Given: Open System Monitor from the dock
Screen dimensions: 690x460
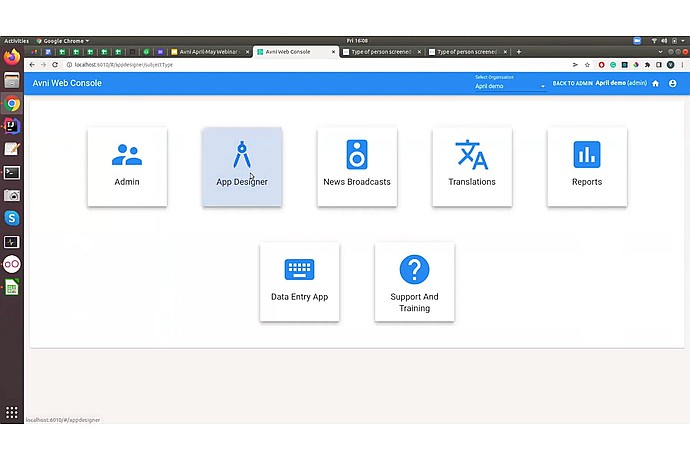Looking at the screenshot, I should pos(12,242).
